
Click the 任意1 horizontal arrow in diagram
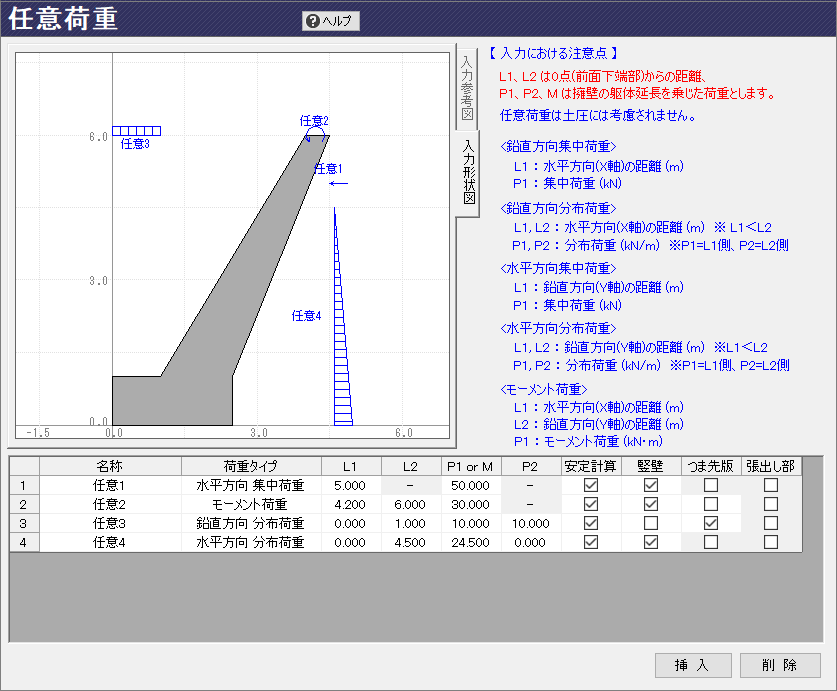(x=338, y=183)
